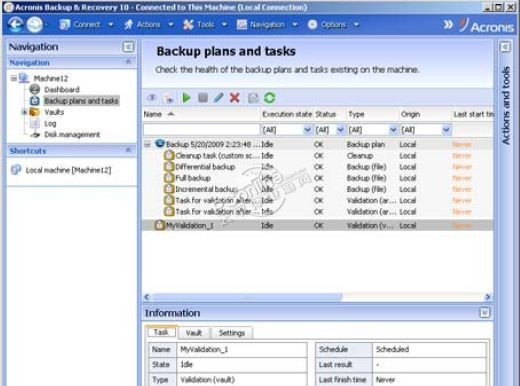
Task: Select the Cleanup task row
Action: tap(318, 156)
